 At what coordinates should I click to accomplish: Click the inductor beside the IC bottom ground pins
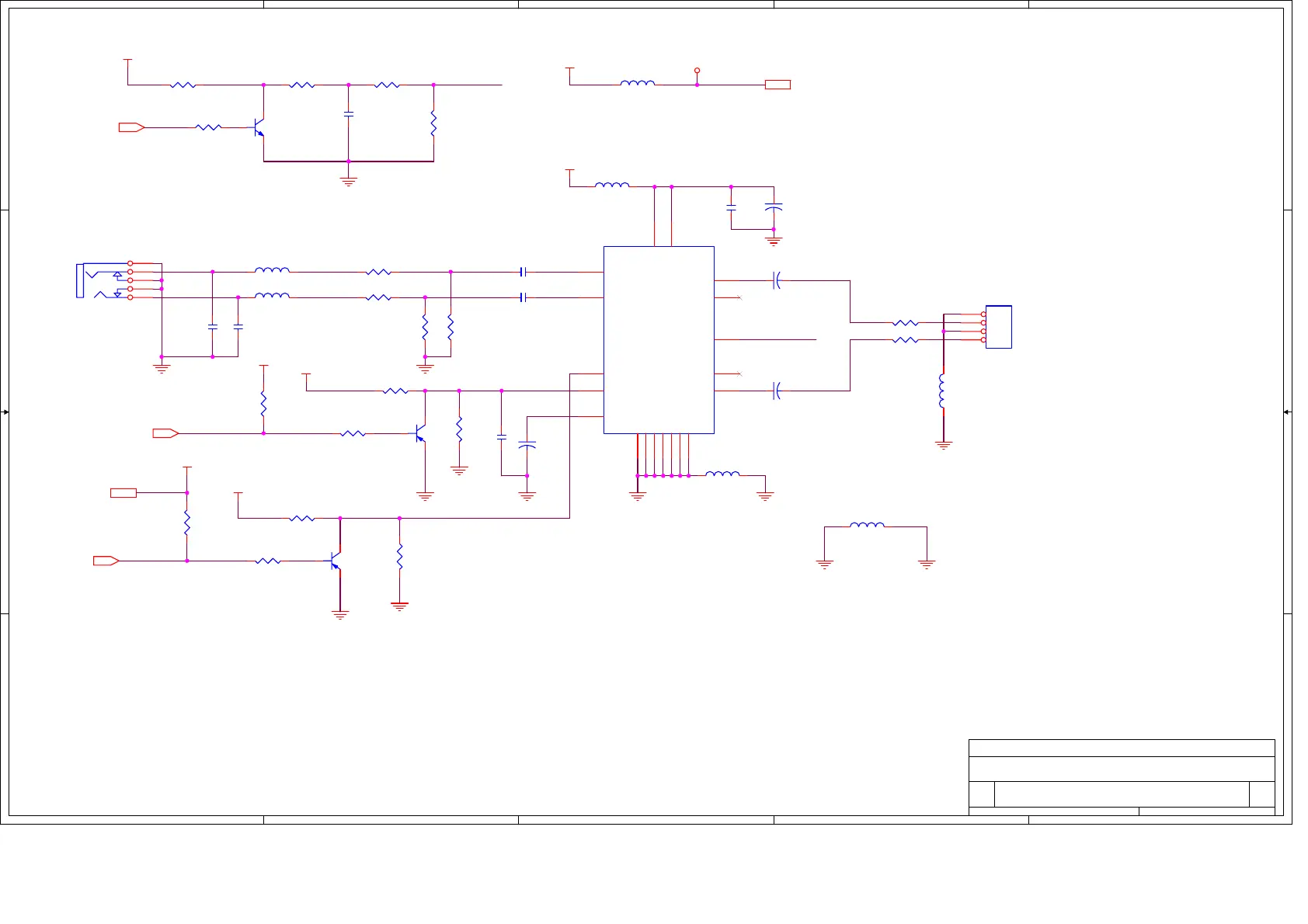click(722, 474)
